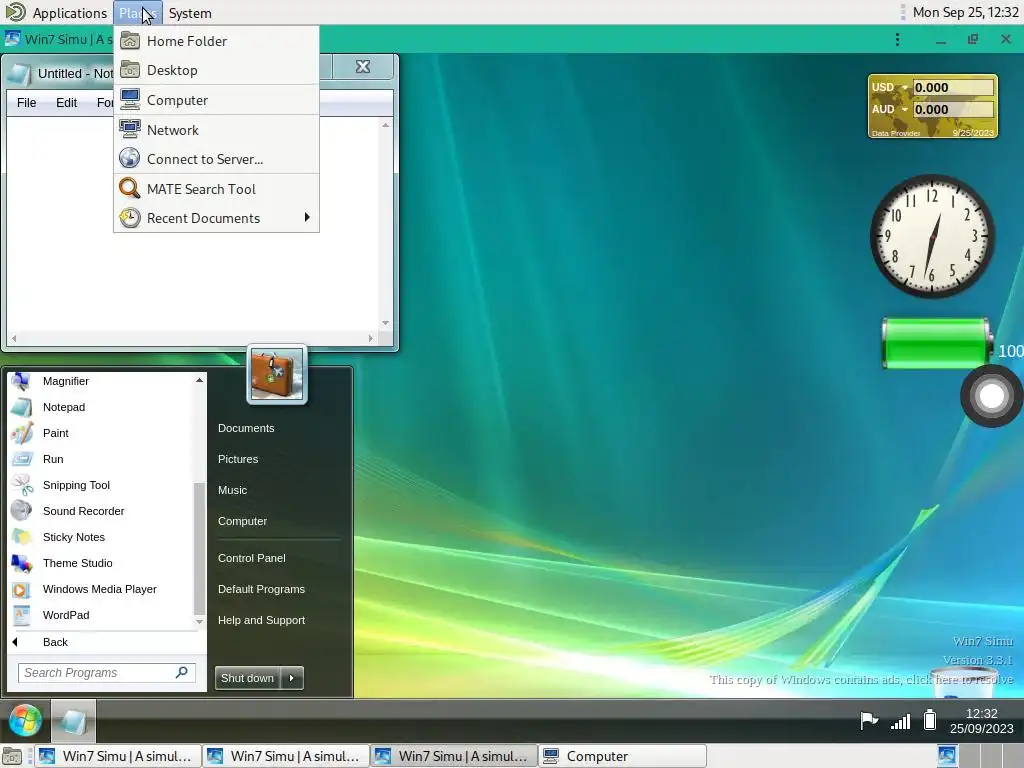Select Computer in the Places menu
This screenshot has height=768, width=1024.
click(216, 100)
